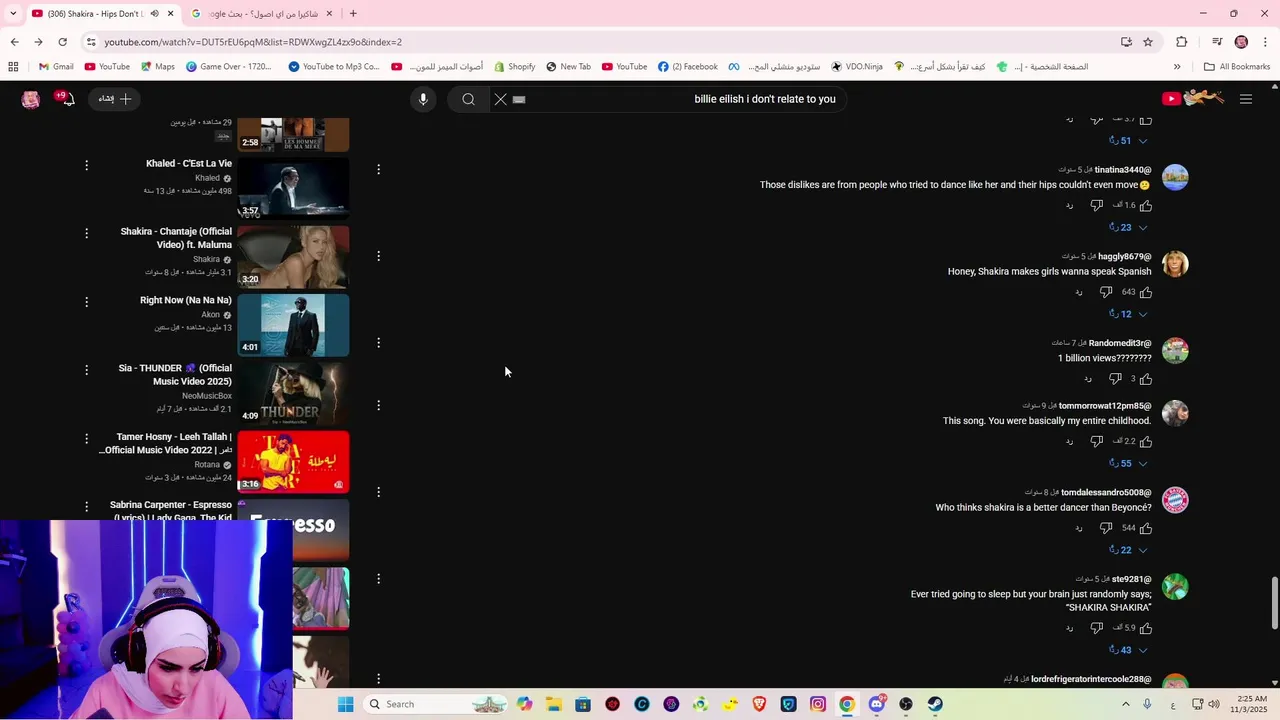This screenshot has width=1280, height=720.
Task: Click the page vertical scrollbar thumb
Action: click(1274, 604)
